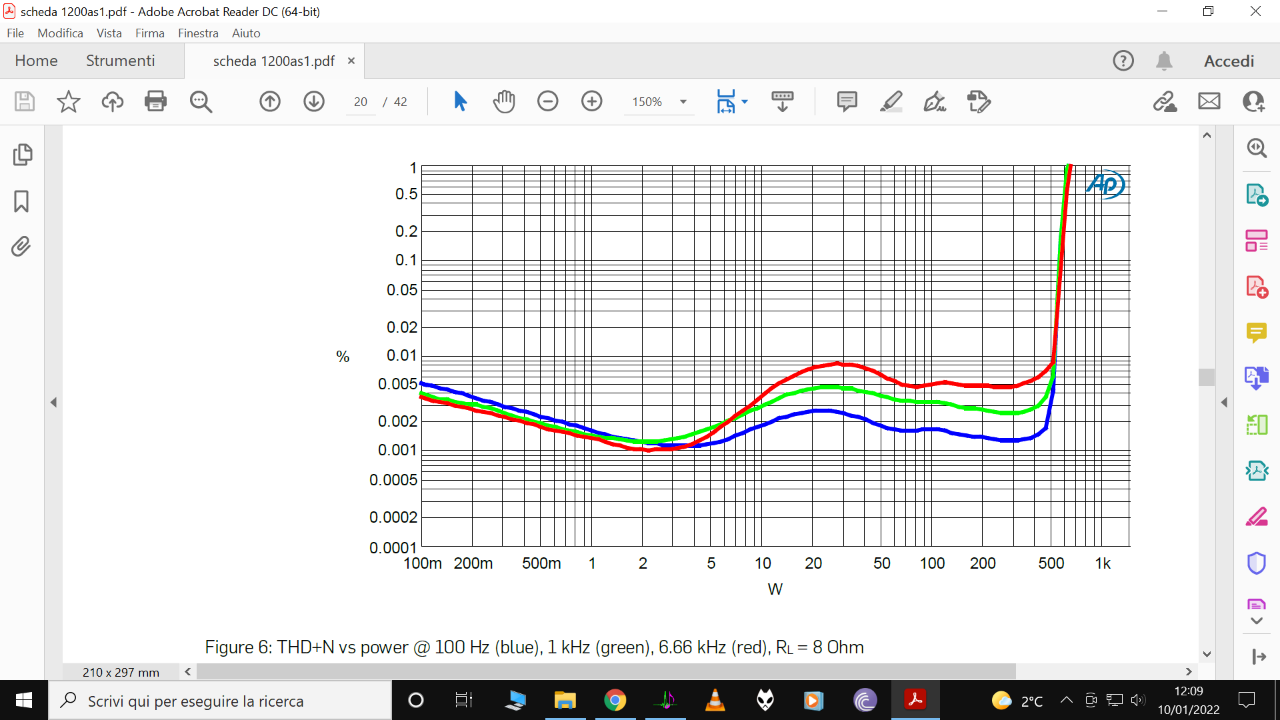Print the document using printer icon
1280x720 pixels.
coord(156,101)
